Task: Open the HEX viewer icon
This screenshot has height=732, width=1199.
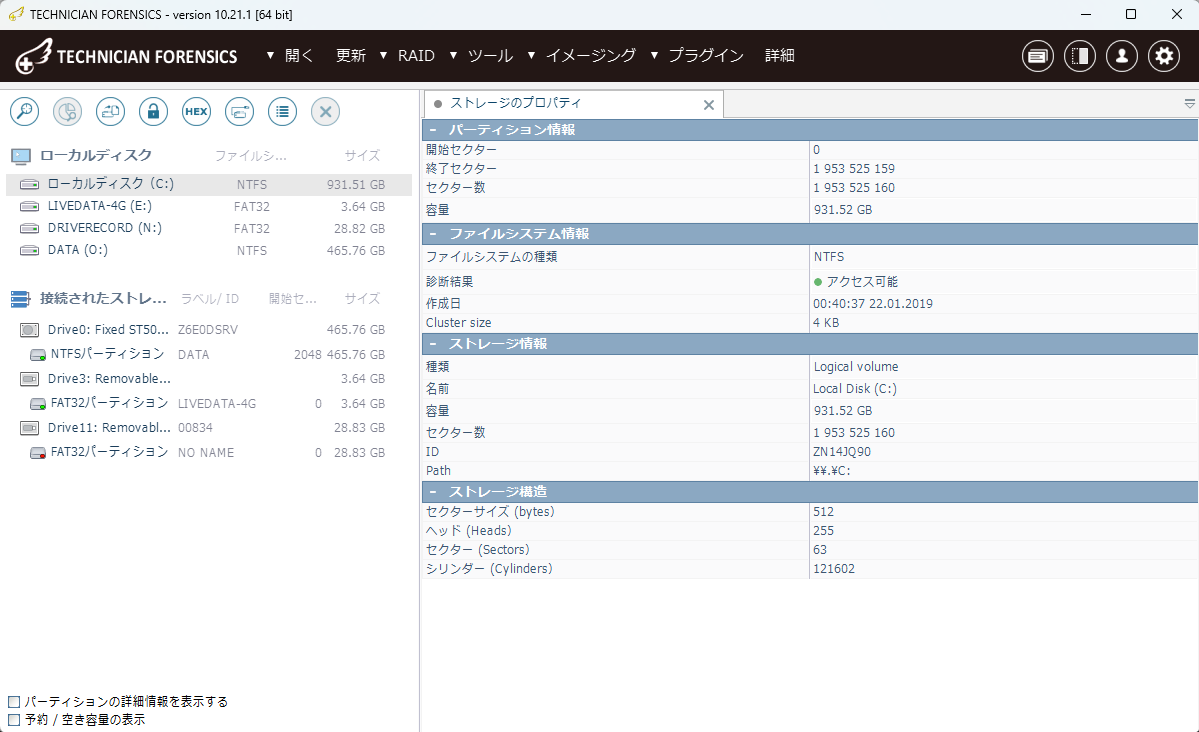Action: [x=197, y=112]
